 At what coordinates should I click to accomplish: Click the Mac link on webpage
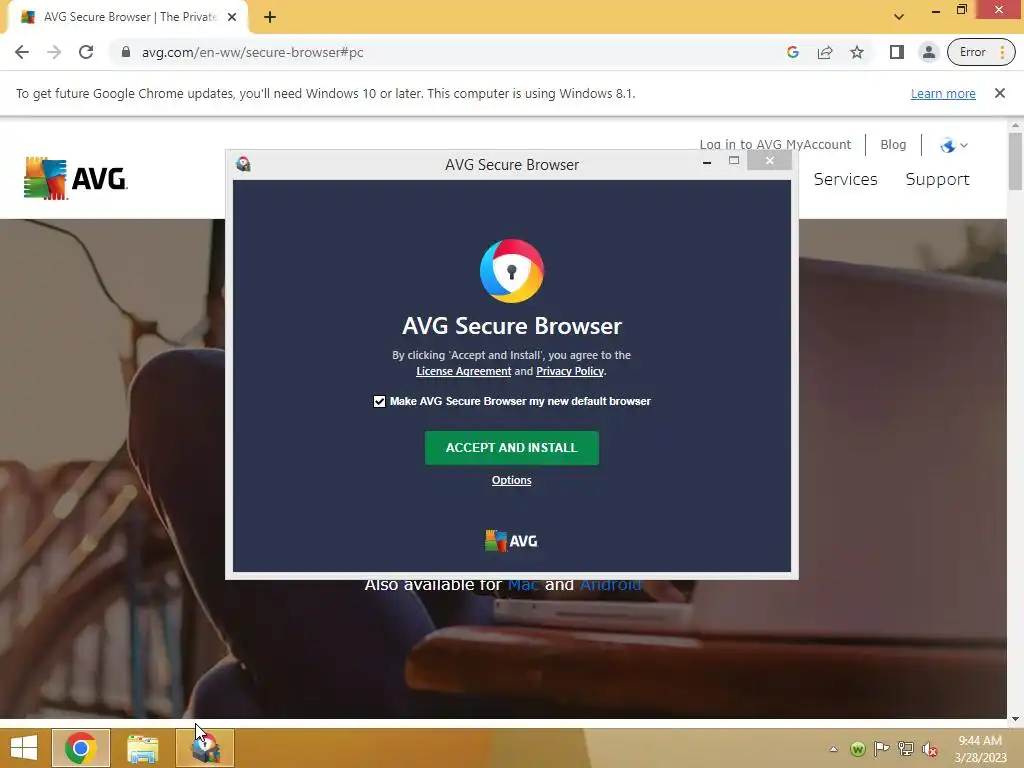523,584
